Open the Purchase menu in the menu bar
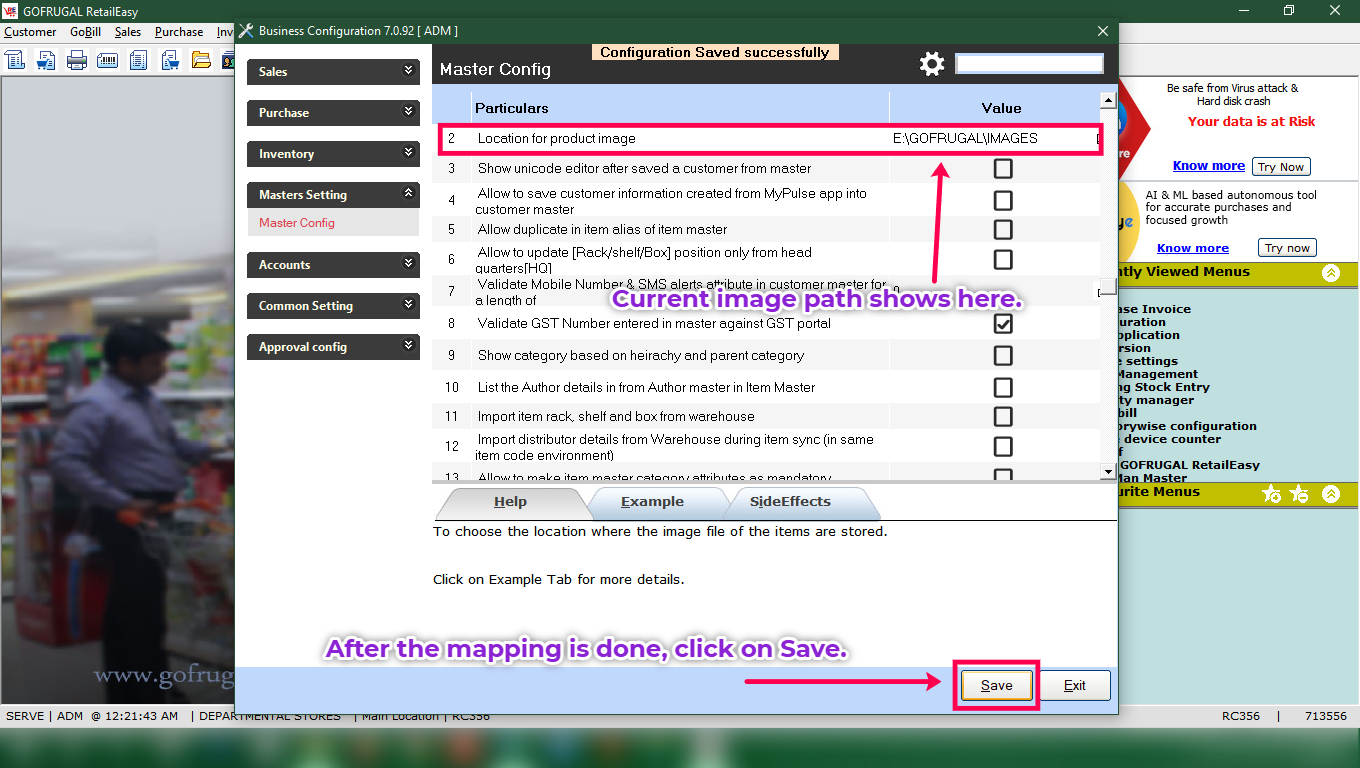The height and width of the screenshot is (768, 1360). [x=179, y=32]
